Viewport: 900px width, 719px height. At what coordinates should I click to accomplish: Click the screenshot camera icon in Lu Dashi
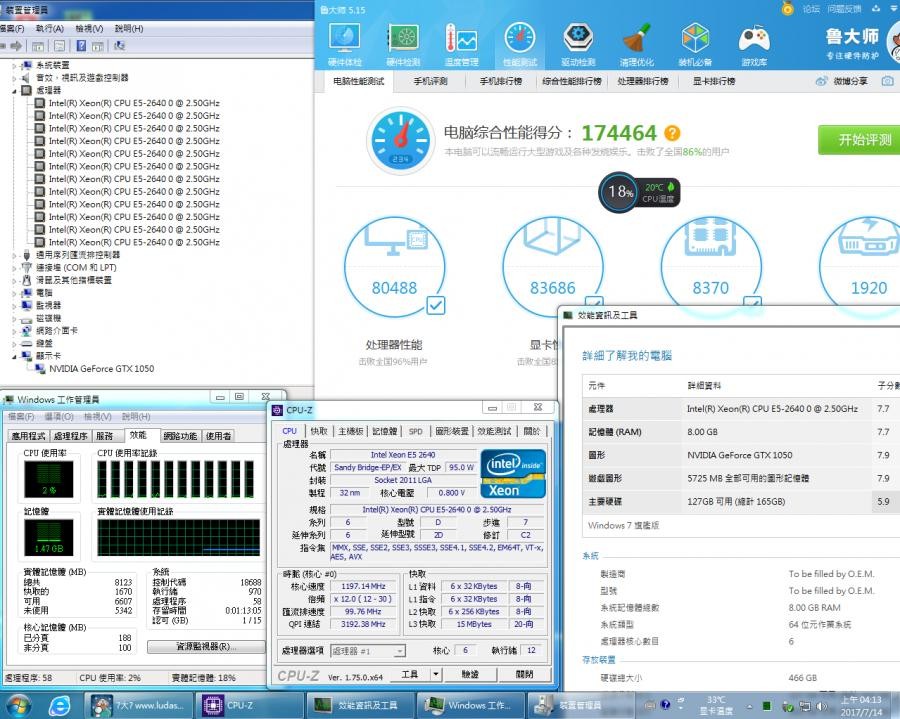[887, 81]
